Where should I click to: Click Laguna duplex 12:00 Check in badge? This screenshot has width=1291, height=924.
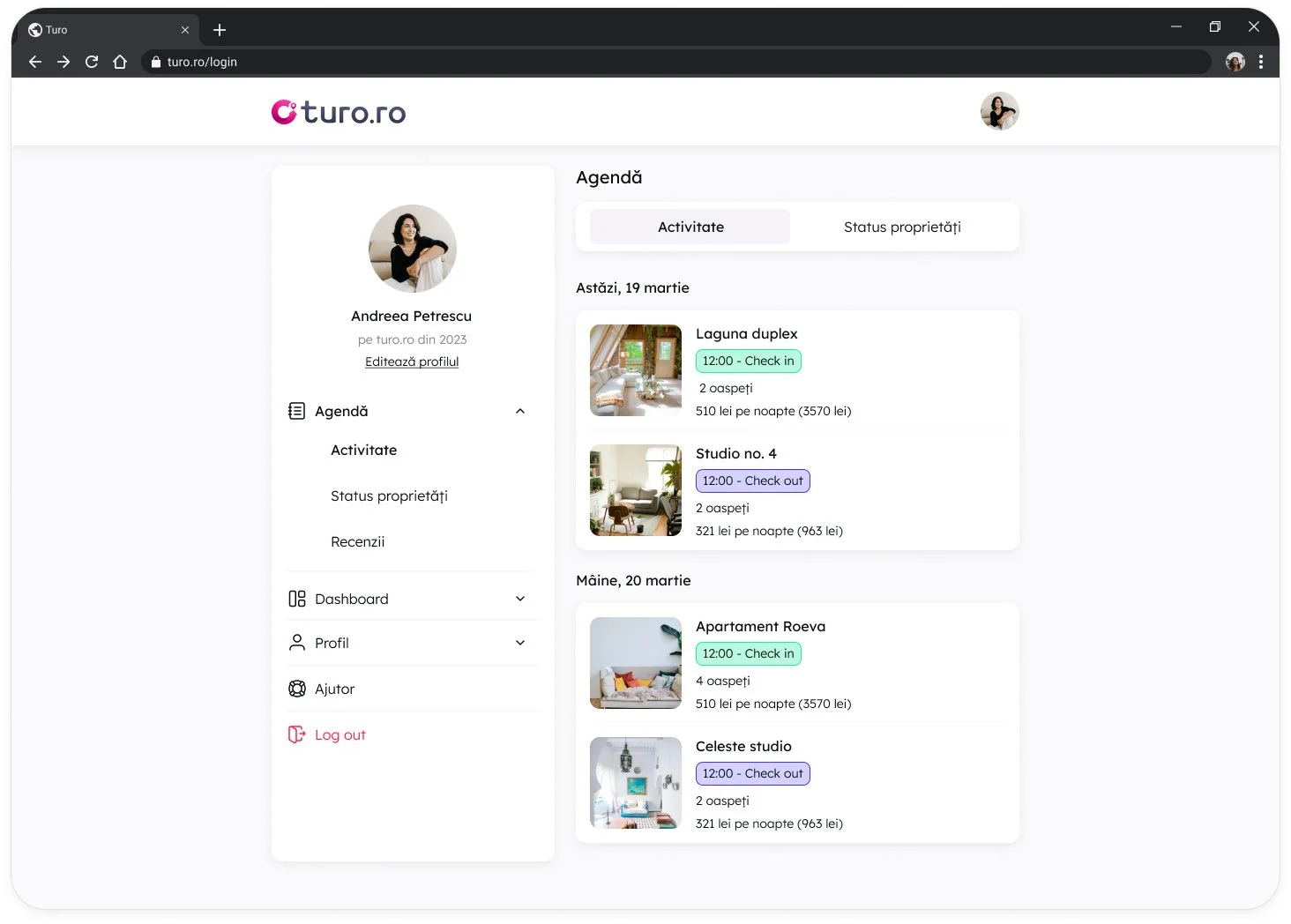[x=749, y=361]
